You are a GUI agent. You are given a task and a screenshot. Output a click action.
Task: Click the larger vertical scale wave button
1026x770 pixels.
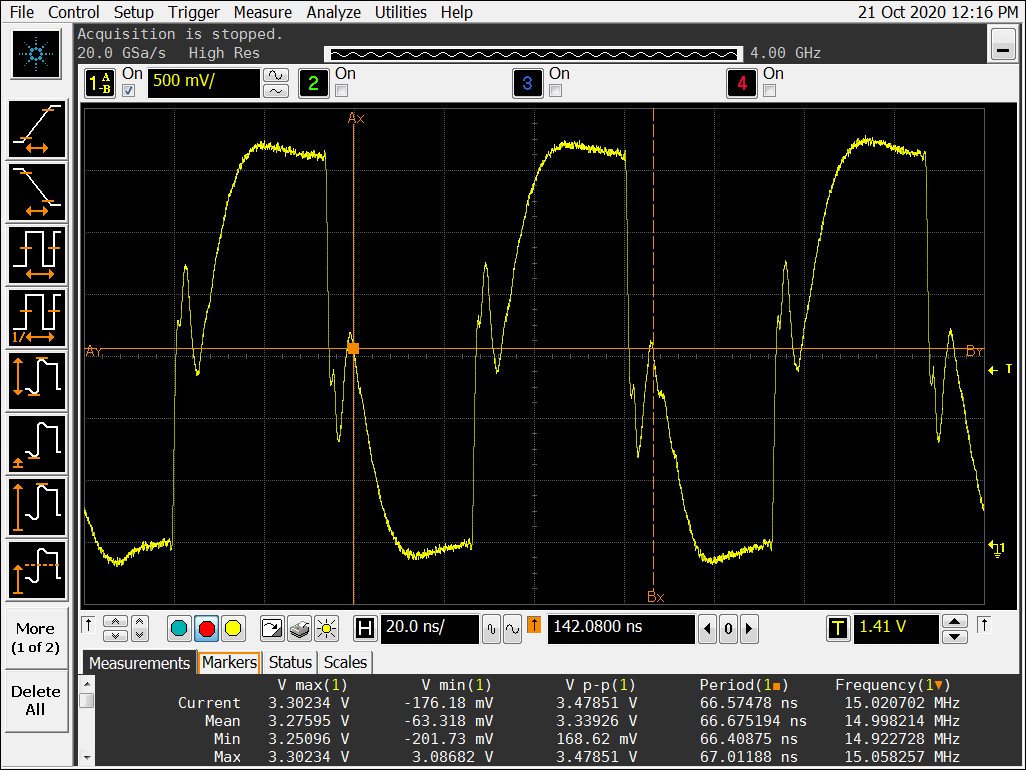[275, 75]
